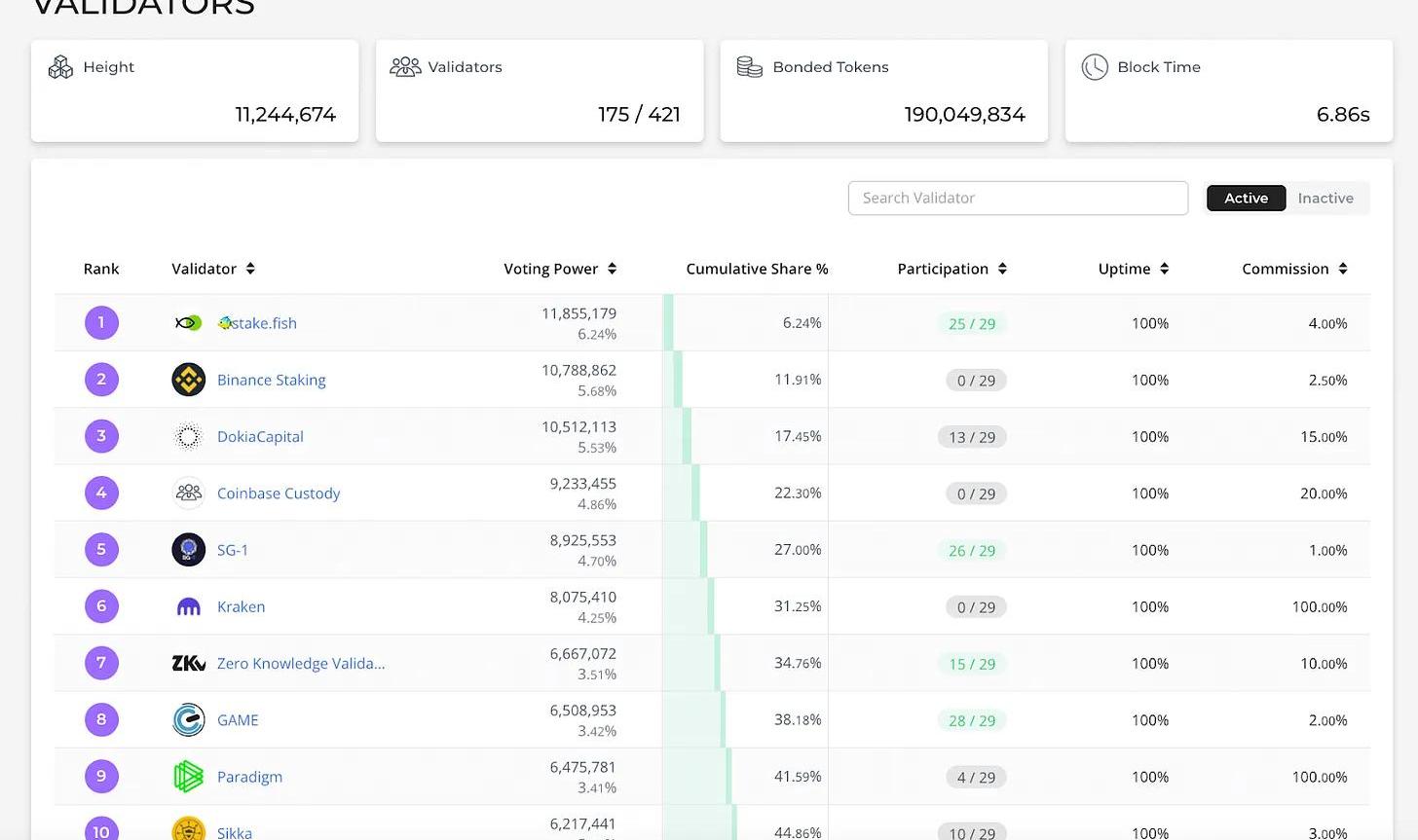Sort by Commission column arrows
The height and width of the screenshot is (840, 1418).
(1343, 269)
